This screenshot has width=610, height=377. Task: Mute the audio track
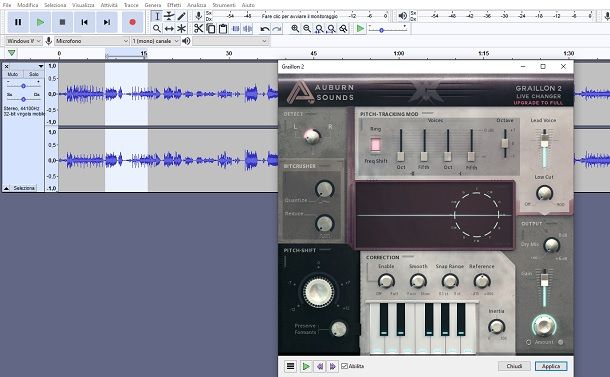click(13, 74)
